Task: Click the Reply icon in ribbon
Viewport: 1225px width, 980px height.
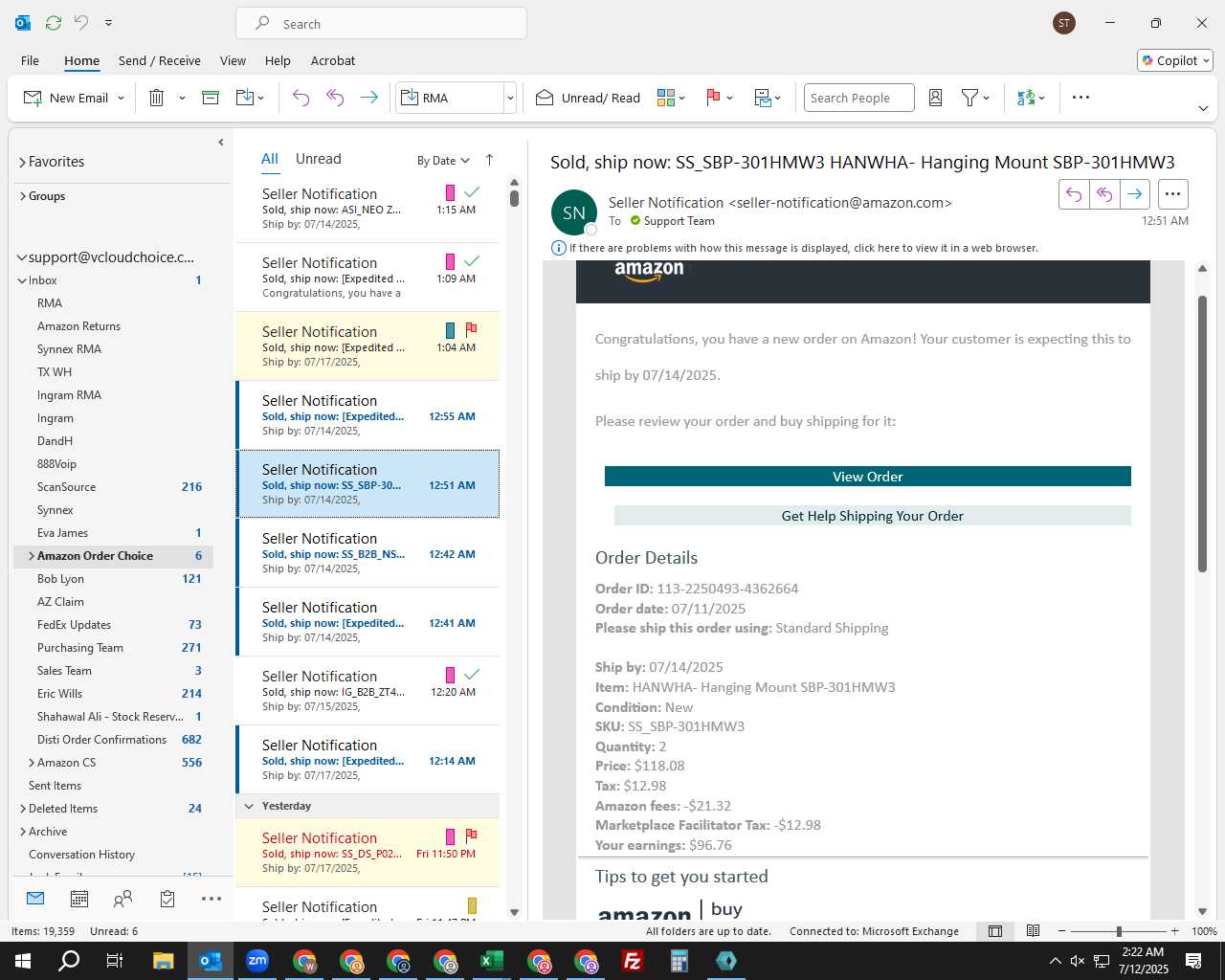Action: (x=301, y=98)
